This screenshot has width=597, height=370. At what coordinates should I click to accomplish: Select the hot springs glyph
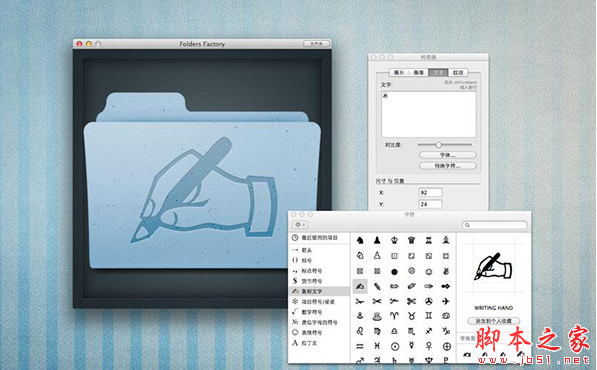[377, 316]
